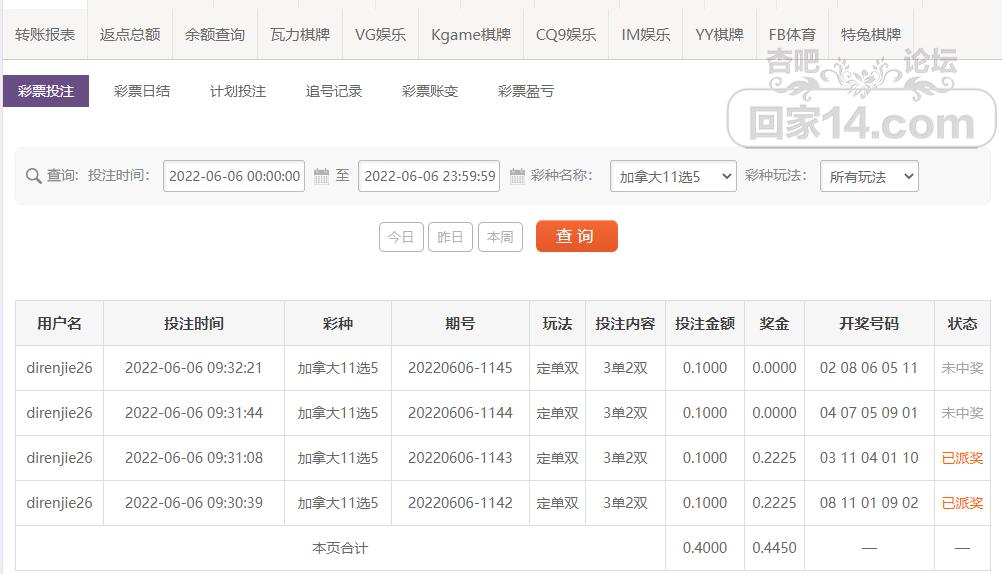Open the 返点总额 tab
Image resolution: width=1002 pixels, height=574 pixels.
[130, 35]
